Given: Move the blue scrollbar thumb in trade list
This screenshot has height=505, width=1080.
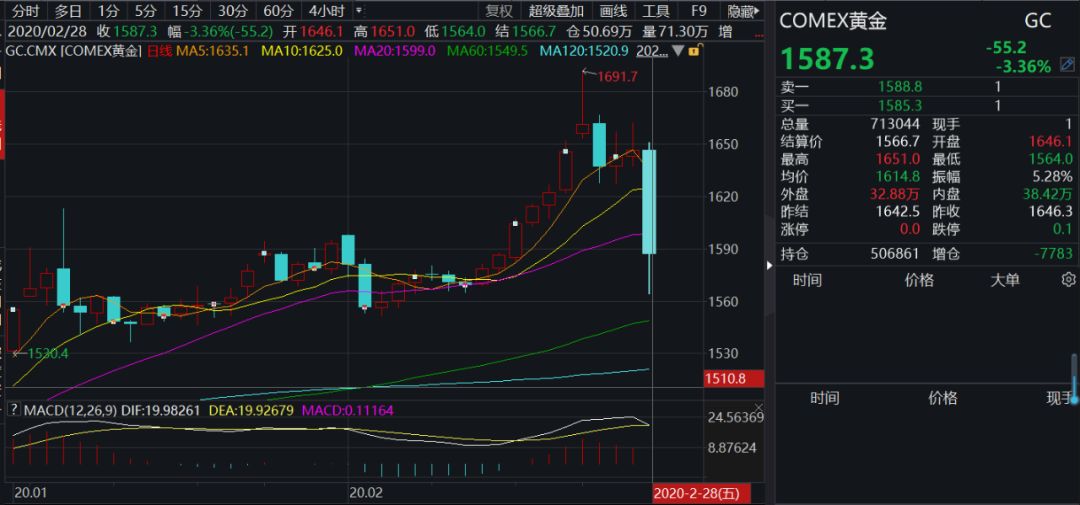Looking at the screenshot, I should tap(1074, 378).
